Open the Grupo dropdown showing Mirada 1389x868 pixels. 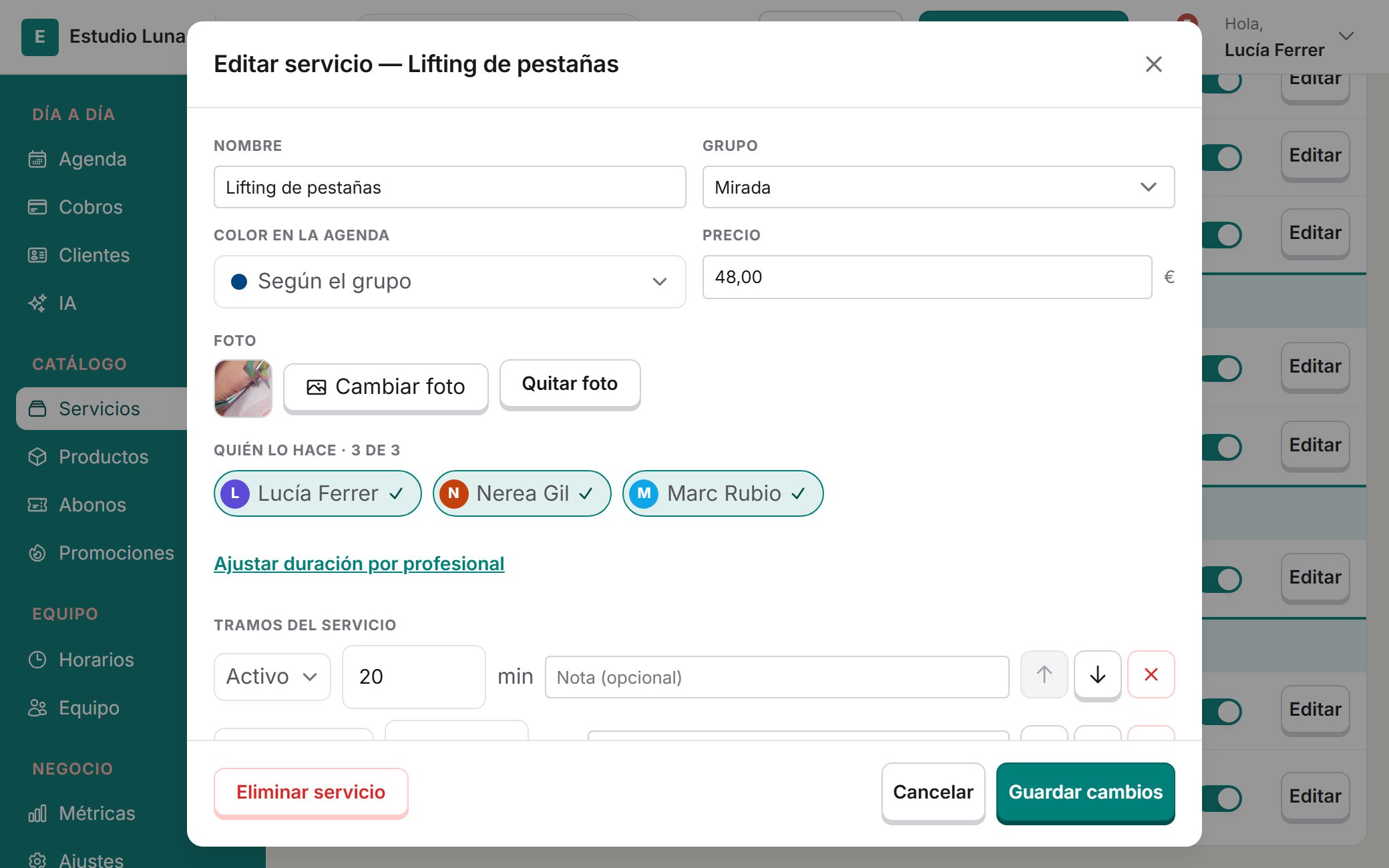(x=938, y=187)
